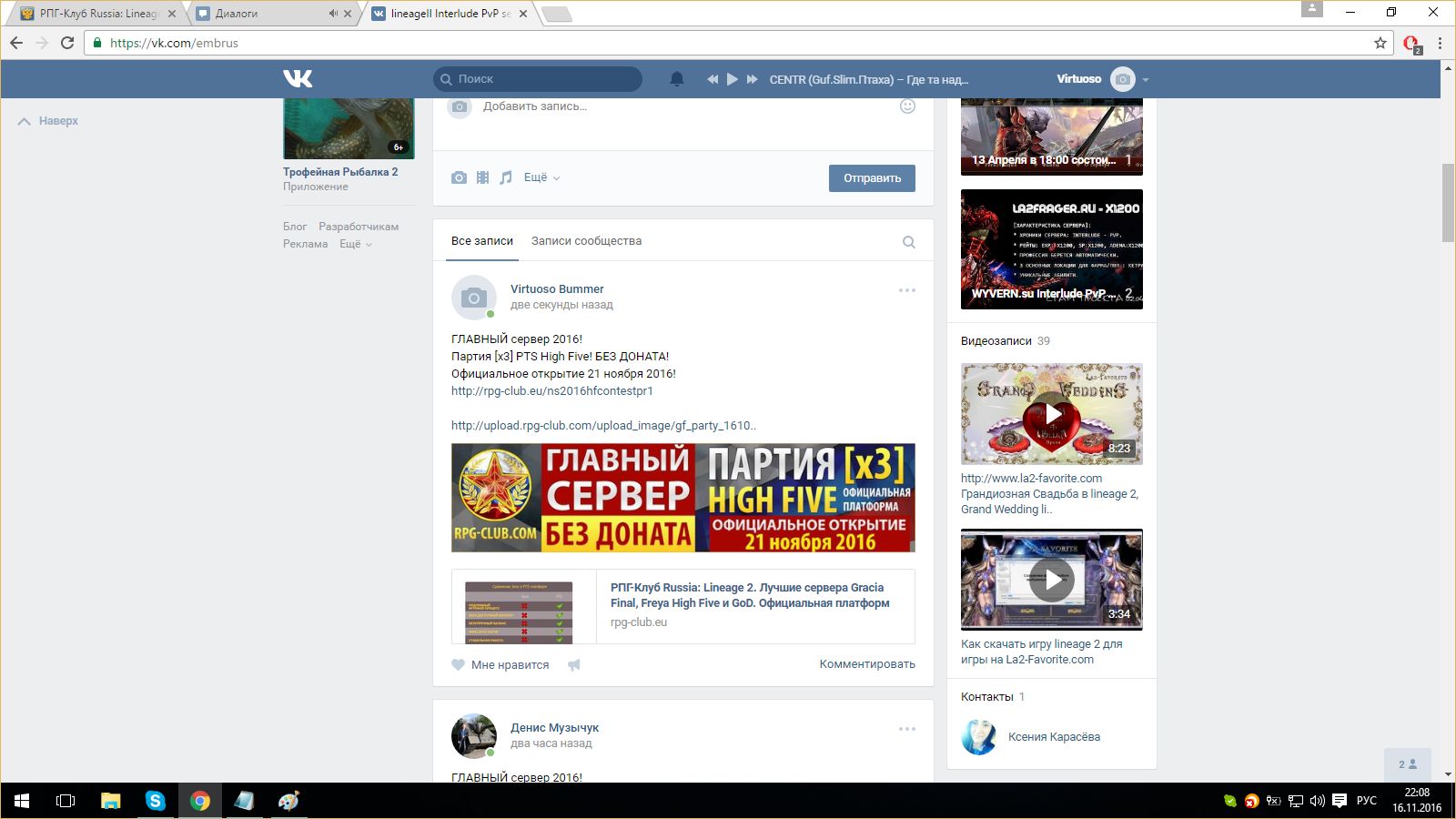Open the Chrome three-dot menu

[1440, 43]
